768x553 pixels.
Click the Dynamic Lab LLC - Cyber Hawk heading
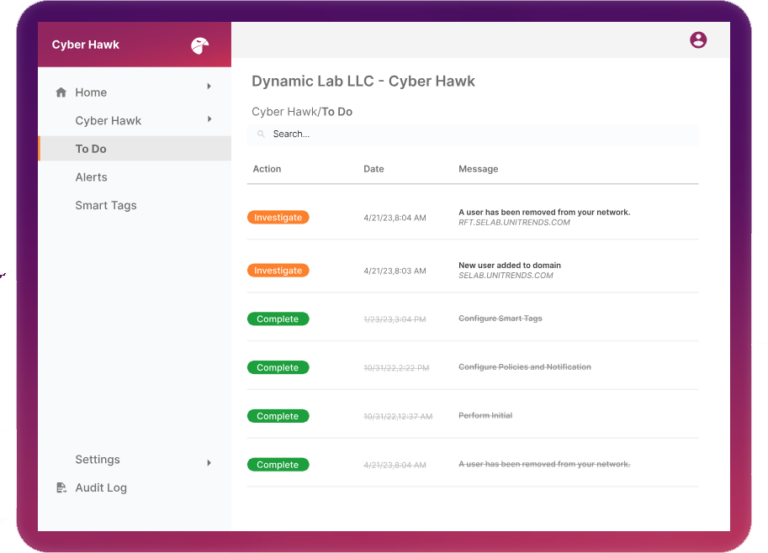[x=363, y=81]
